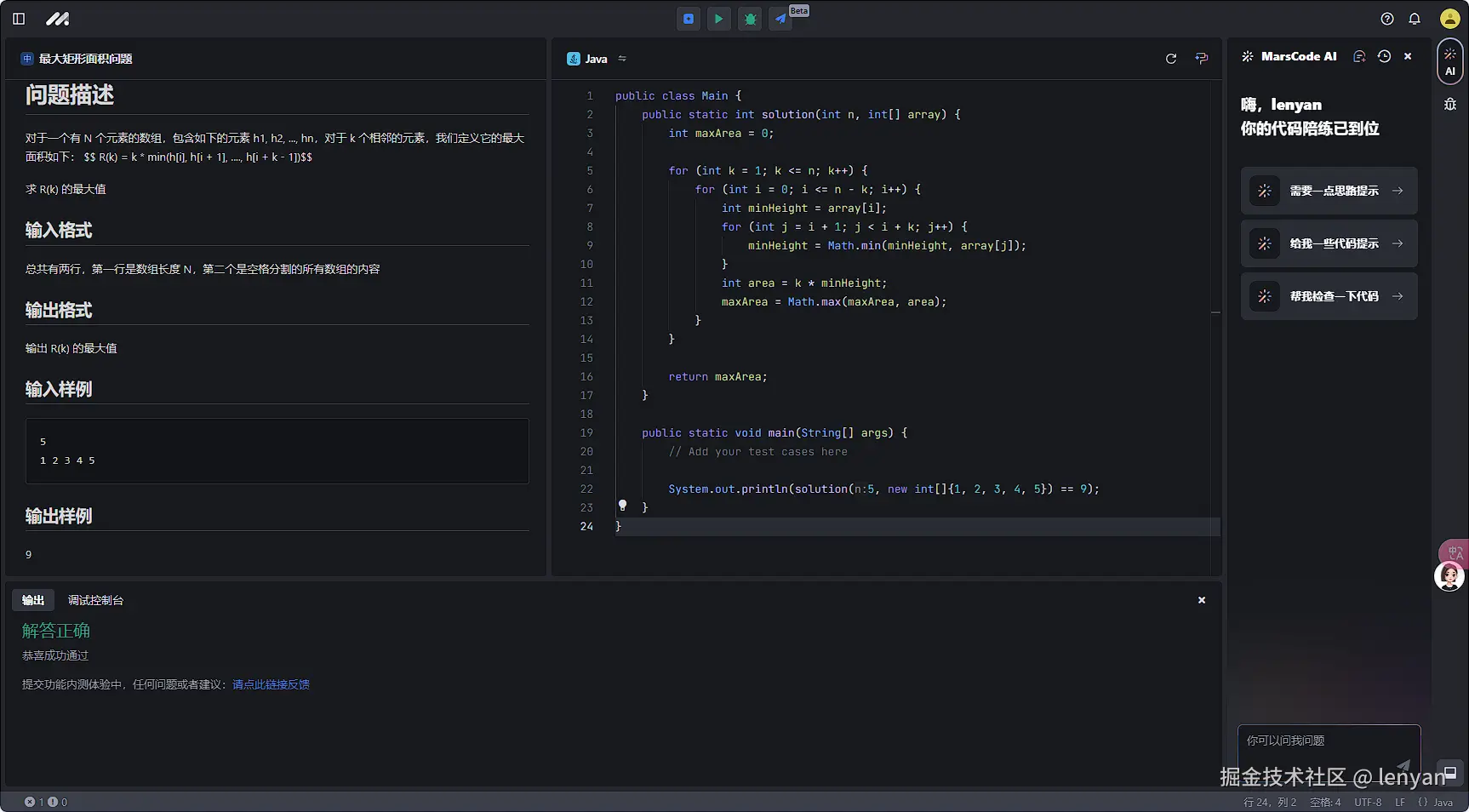This screenshot has height=812, width=1469.
Task: Start debugging with the bug icon
Action: 750,19
